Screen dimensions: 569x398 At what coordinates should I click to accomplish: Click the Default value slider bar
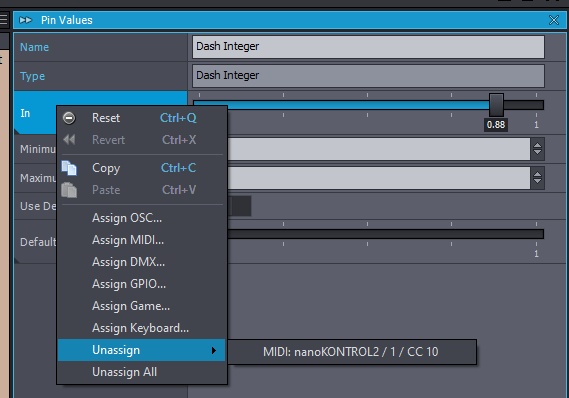(385, 234)
